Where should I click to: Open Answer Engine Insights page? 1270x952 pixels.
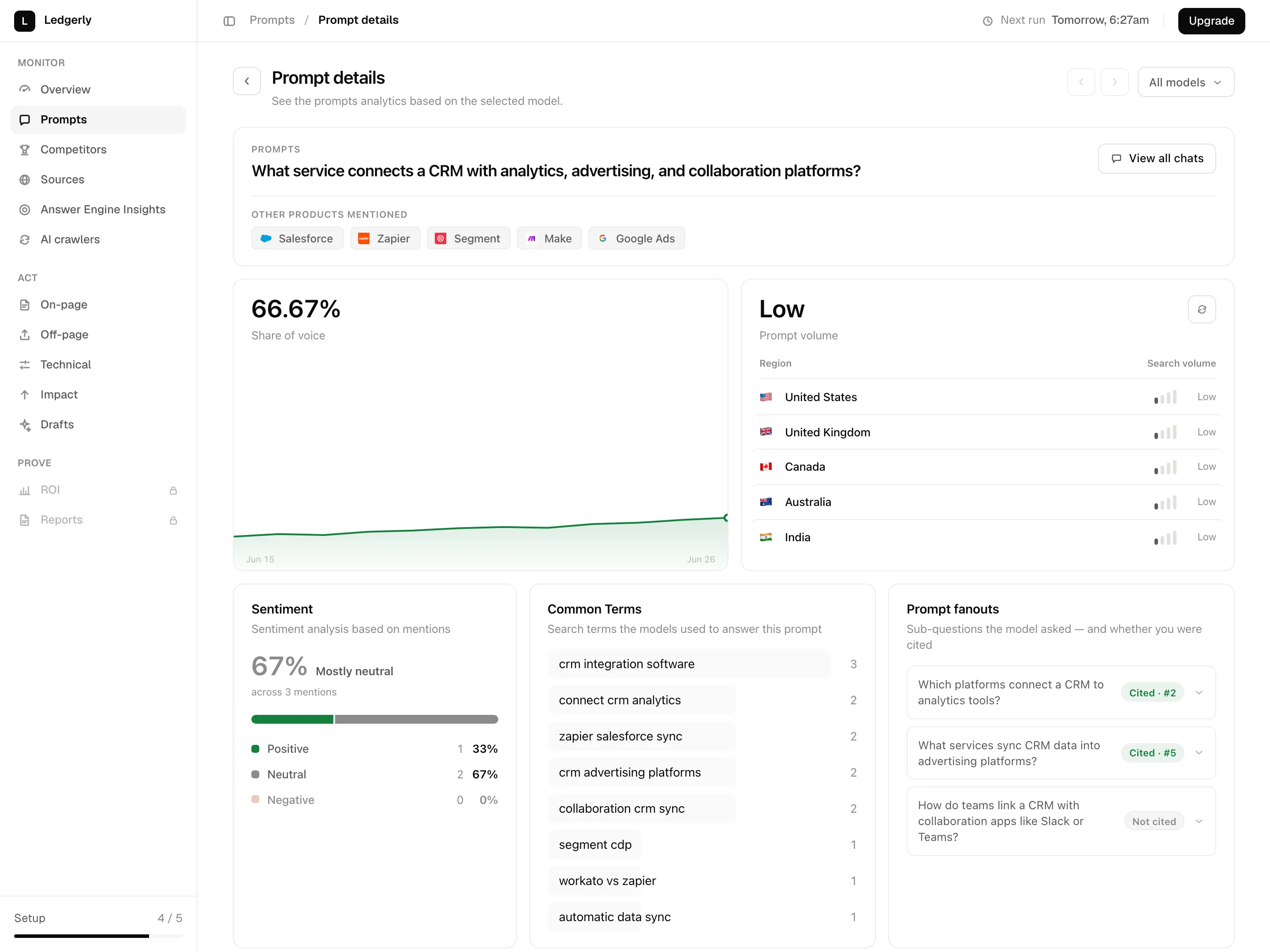coord(98,209)
